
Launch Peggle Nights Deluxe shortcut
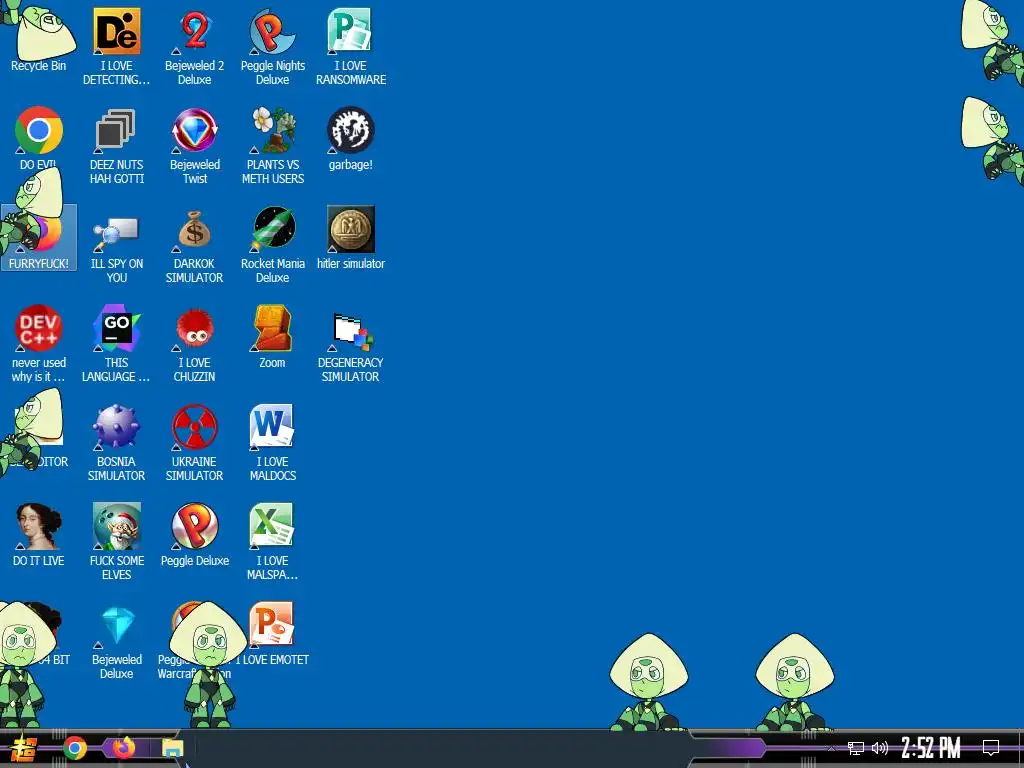tap(272, 46)
